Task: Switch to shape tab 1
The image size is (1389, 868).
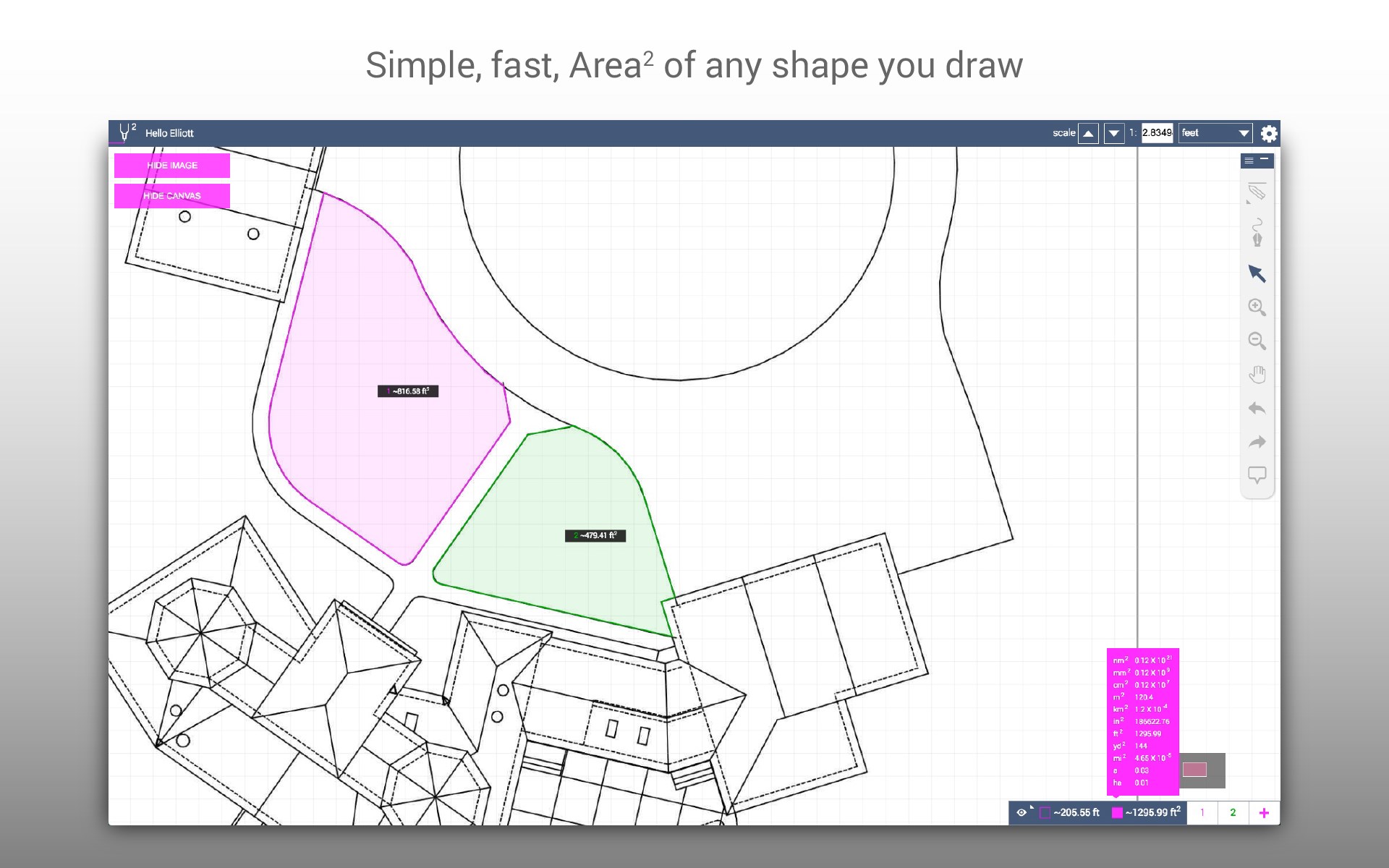Action: point(1202,813)
